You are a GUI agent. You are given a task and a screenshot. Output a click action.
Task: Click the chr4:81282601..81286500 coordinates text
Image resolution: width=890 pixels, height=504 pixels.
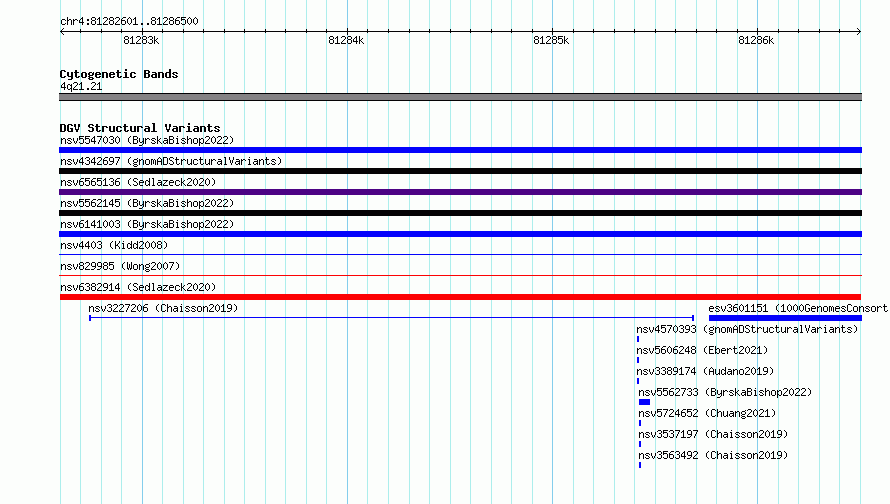coord(129,21)
